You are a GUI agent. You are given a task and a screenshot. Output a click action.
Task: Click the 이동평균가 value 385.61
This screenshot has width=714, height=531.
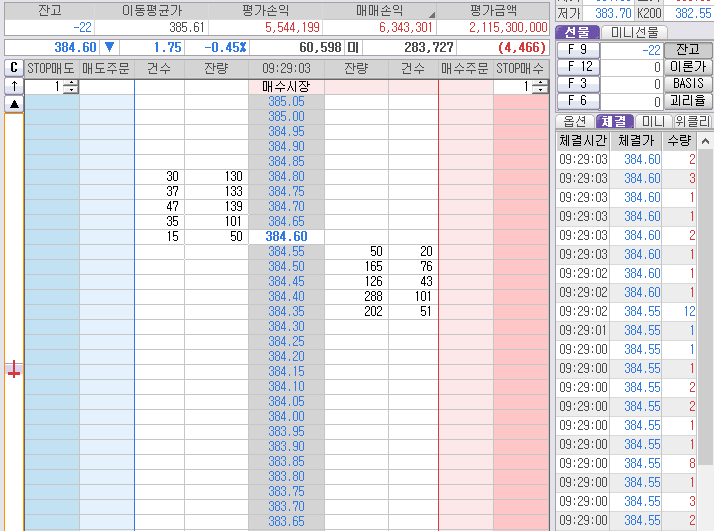point(187,28)
